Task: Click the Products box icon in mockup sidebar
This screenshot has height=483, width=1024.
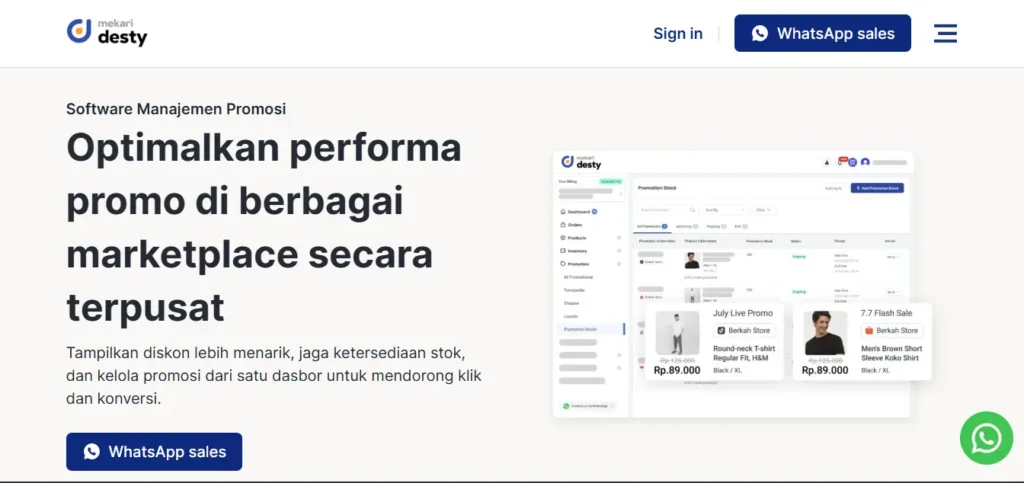Action: point(563,238)
